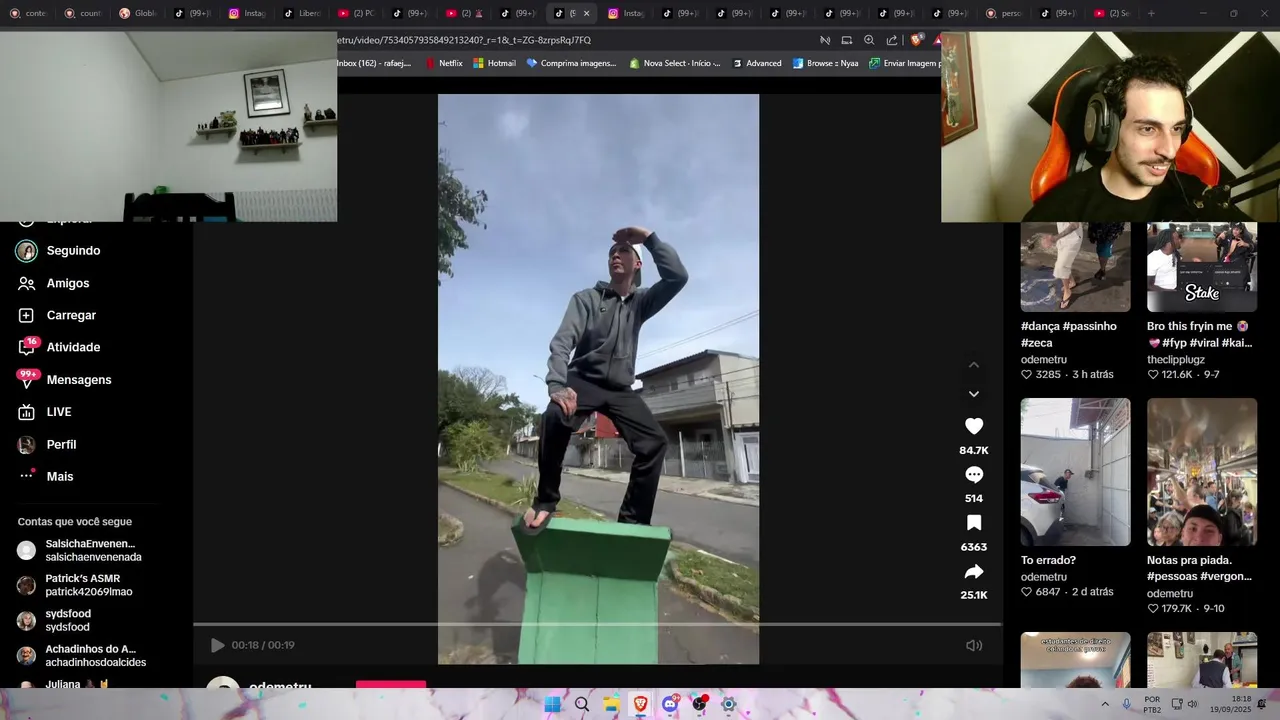
Task: Go to next video with down chevron
Action: click(974, 394)
